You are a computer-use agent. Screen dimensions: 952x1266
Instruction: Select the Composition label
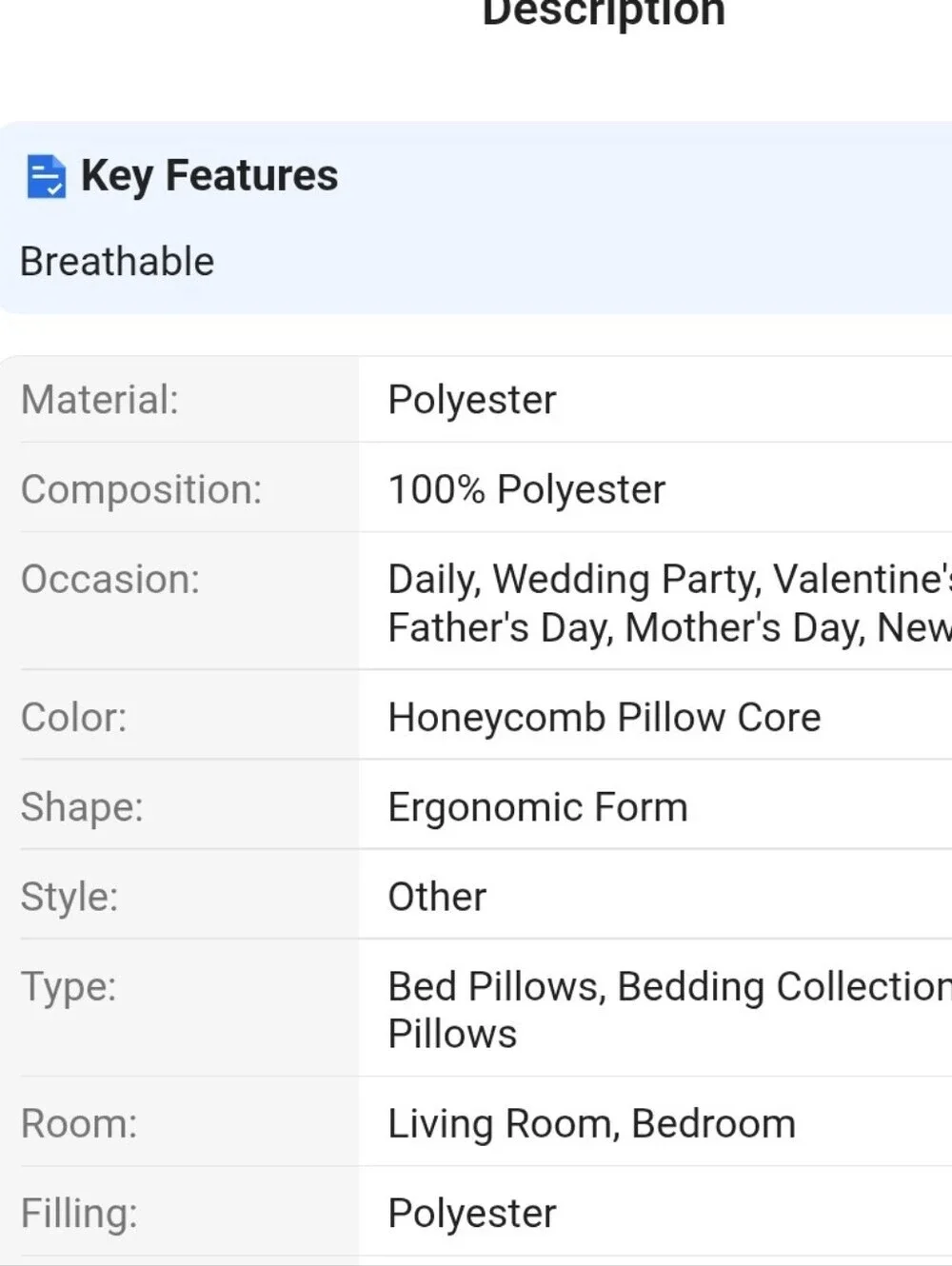pos(142,489)
